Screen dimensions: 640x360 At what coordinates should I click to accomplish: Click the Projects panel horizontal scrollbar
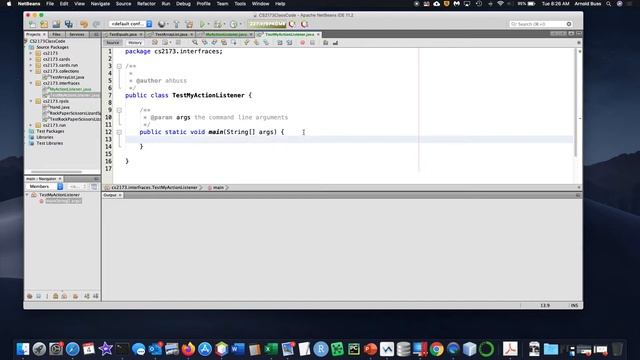tap(56, 172)
